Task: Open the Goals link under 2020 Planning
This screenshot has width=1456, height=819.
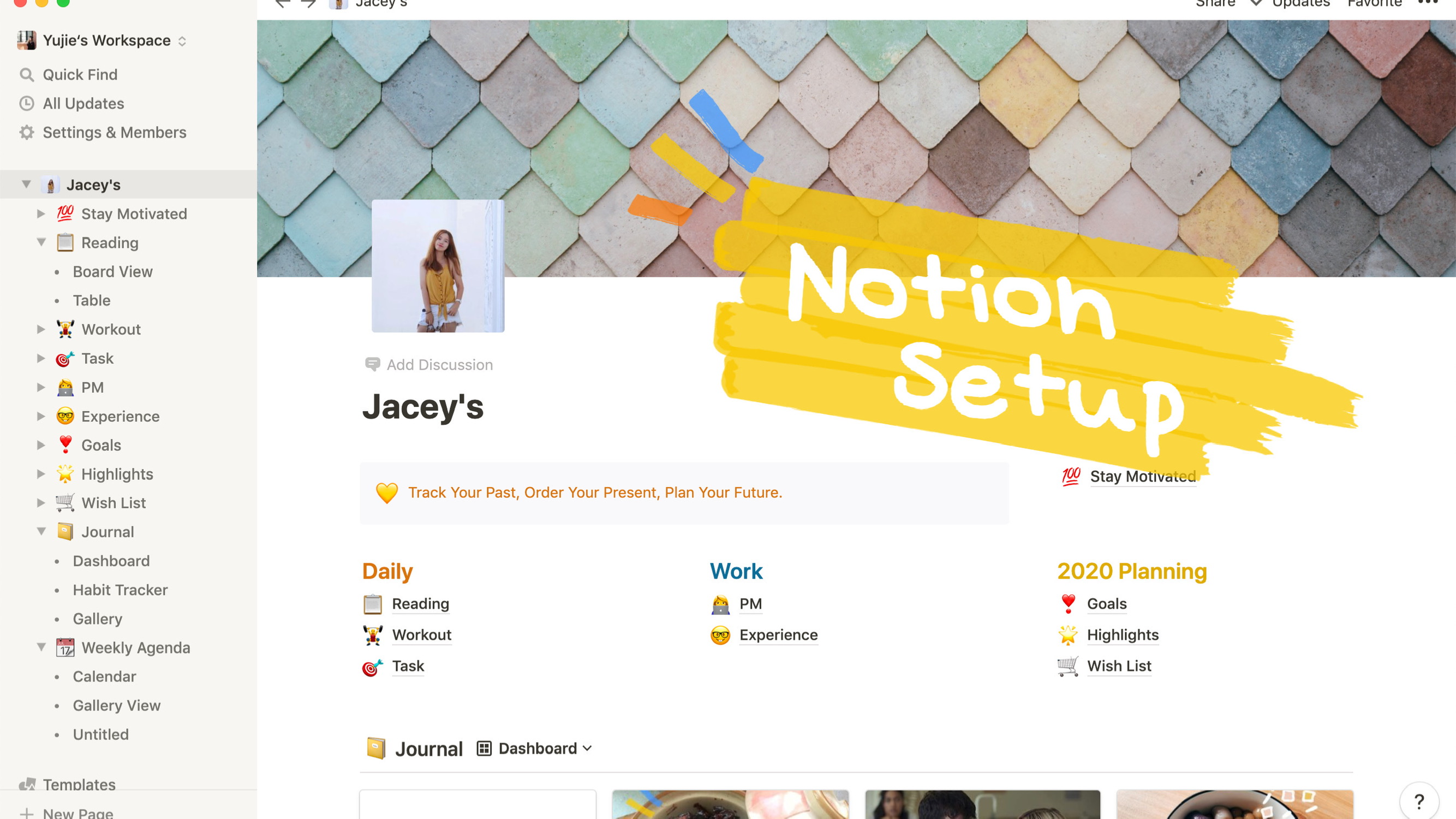Action: tap(1107, 603)
